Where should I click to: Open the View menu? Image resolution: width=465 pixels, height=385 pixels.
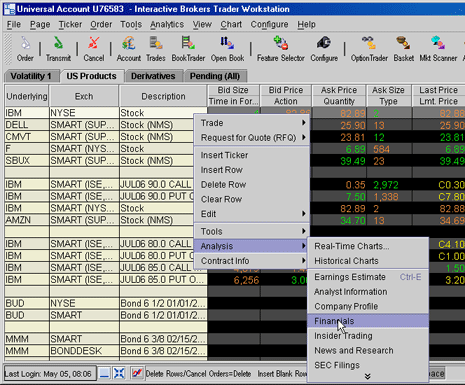pos(202,24)
